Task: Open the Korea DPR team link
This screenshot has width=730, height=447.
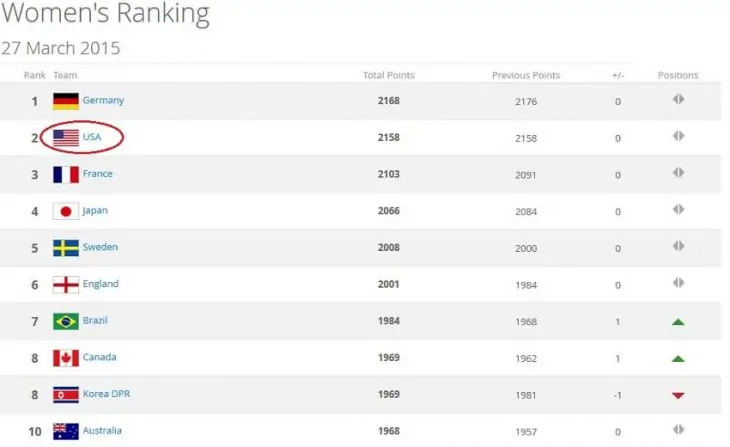Action: (106, 394)
